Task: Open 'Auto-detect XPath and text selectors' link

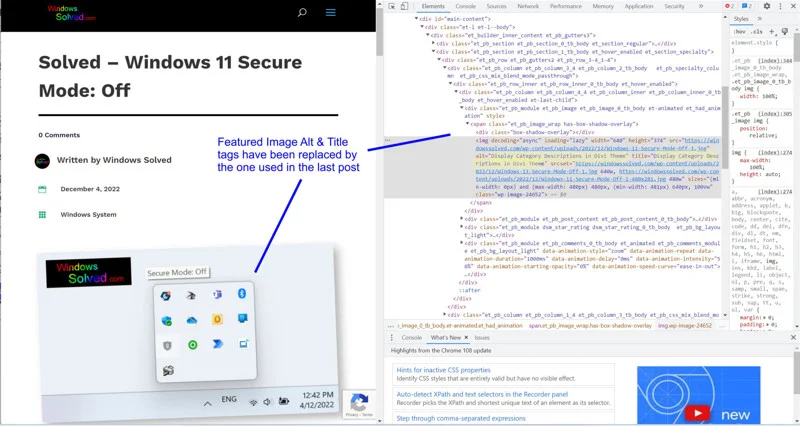Action: [x=482, y=394]
